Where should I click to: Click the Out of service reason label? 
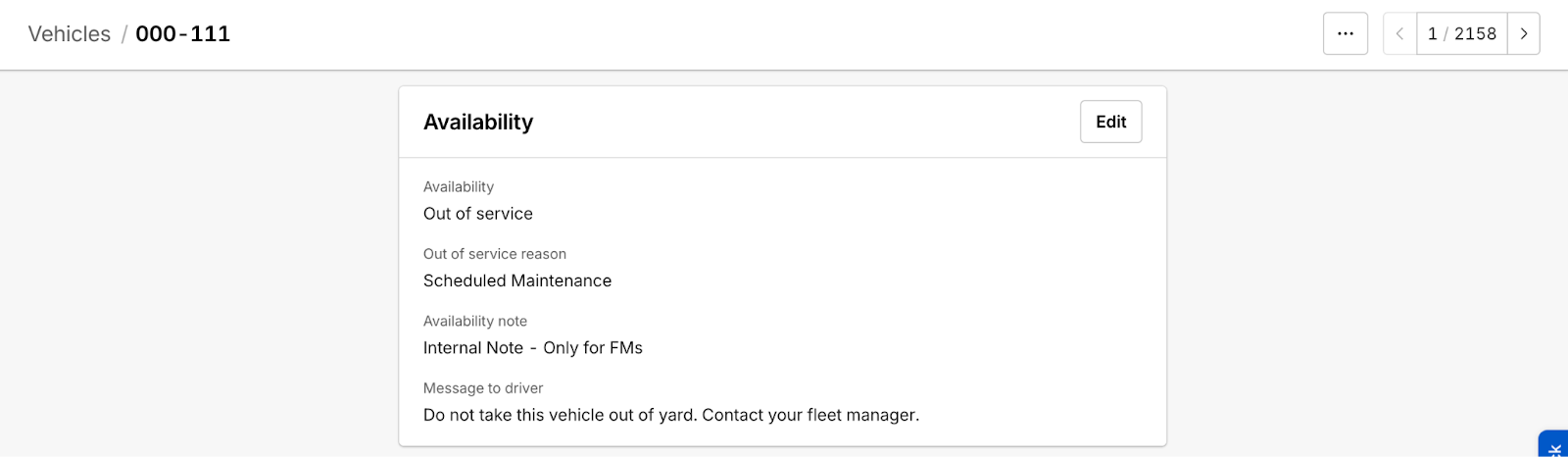coord(495,254)
